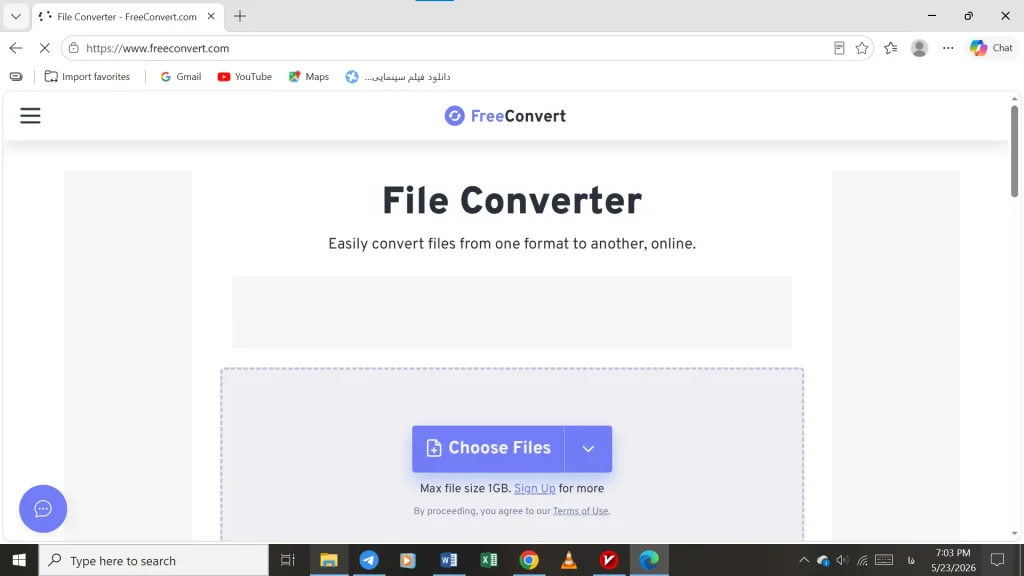Open Excel from the taskbar
This screenshot has width=1024, height=576.
click(x=488, y=560)
